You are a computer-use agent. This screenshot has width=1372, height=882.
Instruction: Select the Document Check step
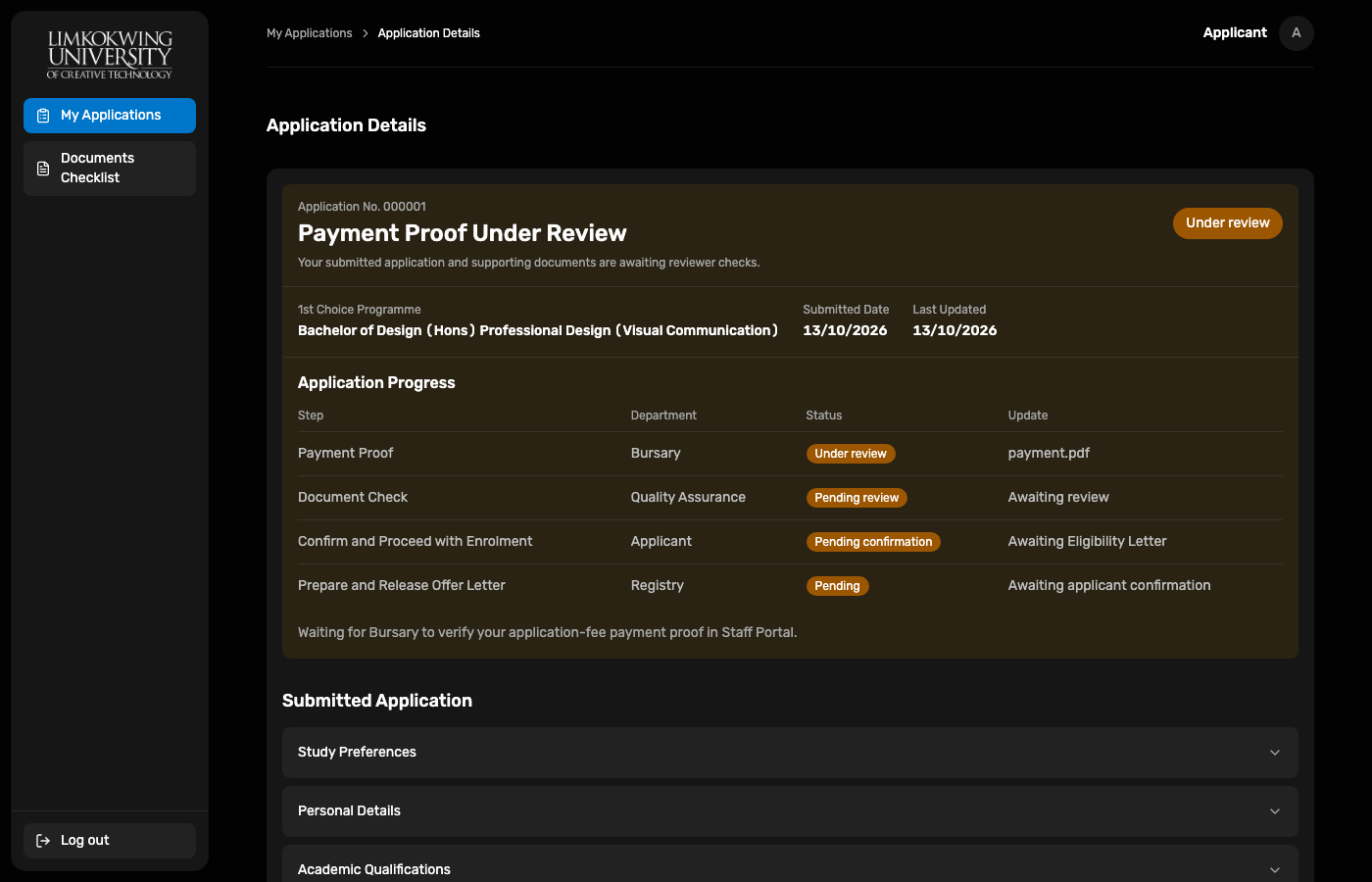(x=353, y=498)
